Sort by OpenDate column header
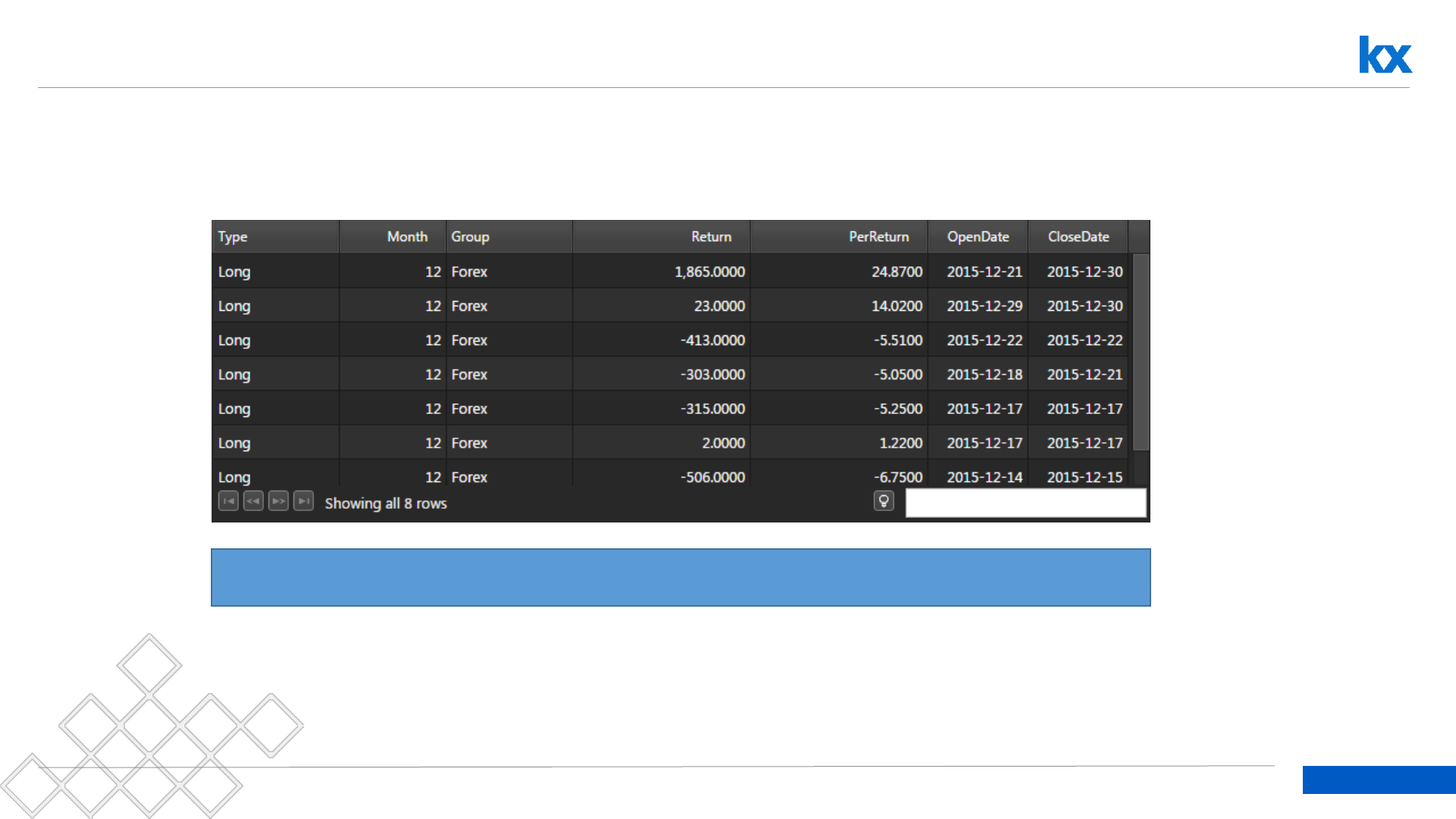Image resolution: width=1456 pixels, height=819 pixels. (977, 237)
